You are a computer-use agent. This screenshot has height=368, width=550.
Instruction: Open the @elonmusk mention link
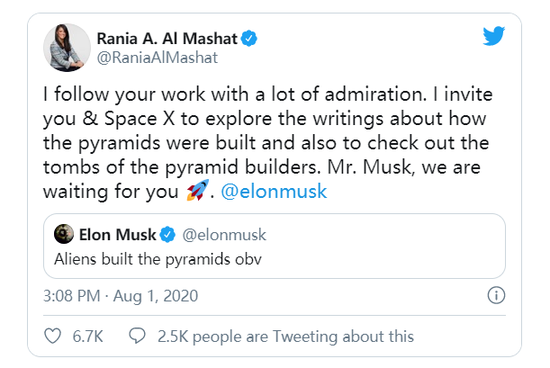pos(274,192)
